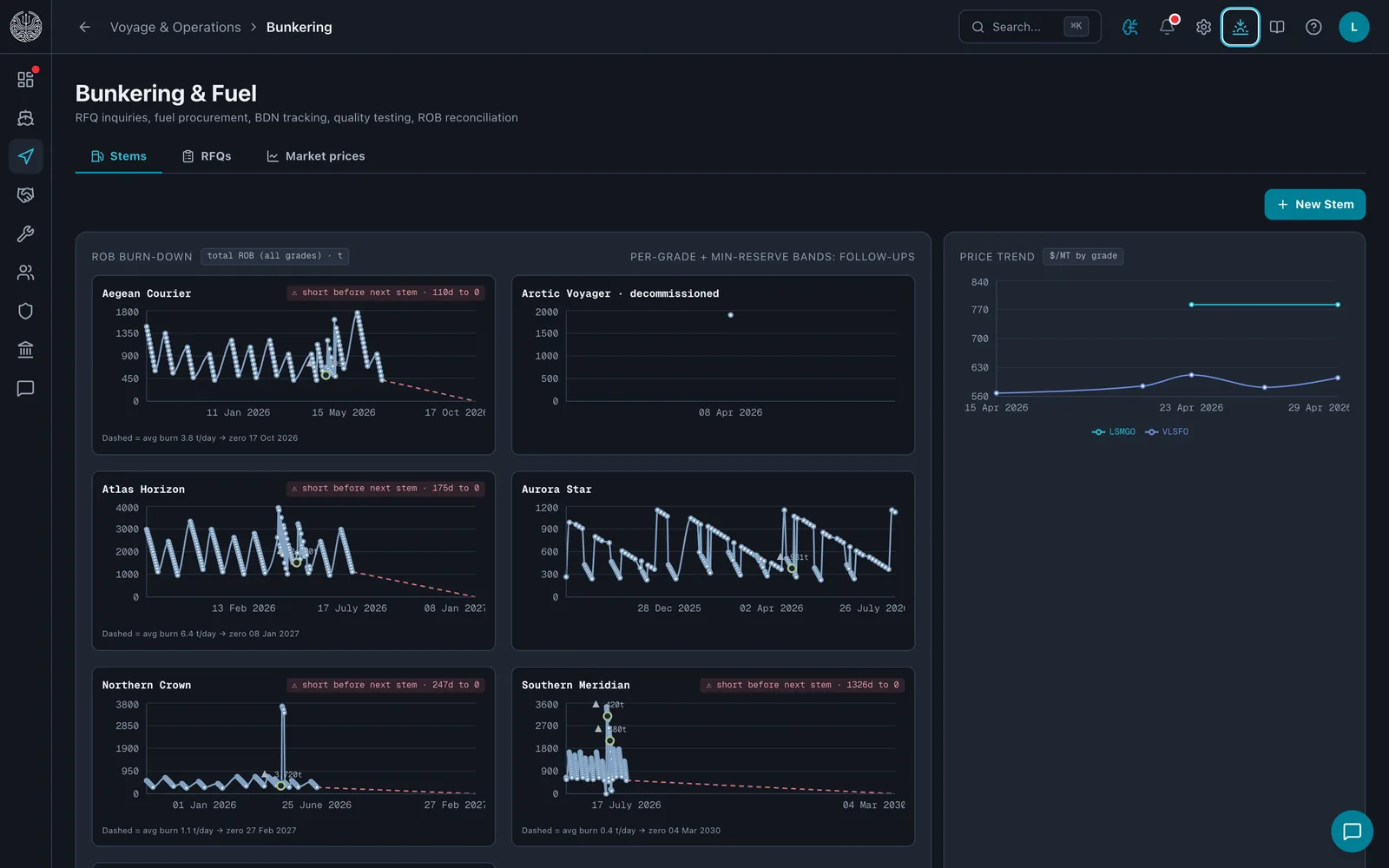Image resolution: width=1389 pixels, height=868 pixels.
Task: Open the notifications bell
Action: 1167,27
